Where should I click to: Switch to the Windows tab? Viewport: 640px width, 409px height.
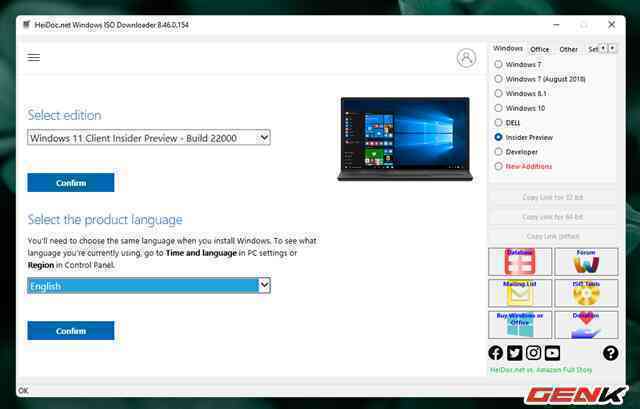click(507, 49)
